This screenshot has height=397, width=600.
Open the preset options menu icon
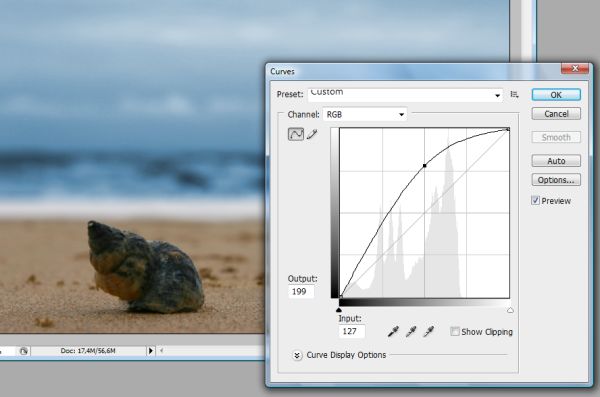coord(515,94)
